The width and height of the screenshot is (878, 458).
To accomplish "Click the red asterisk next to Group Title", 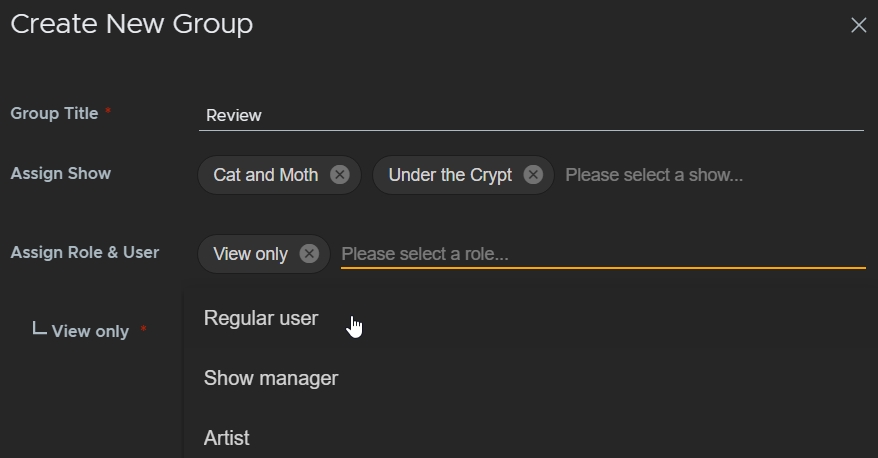I will pyautogui.click(x=108, y=111).
